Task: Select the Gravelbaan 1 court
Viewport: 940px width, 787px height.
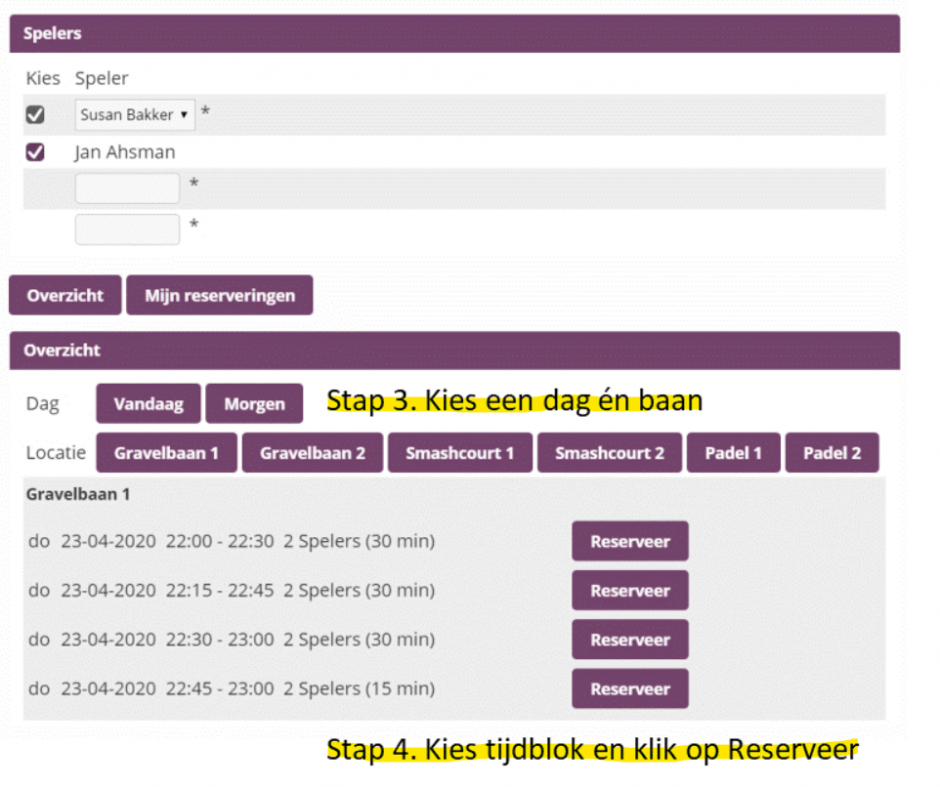Action: pos(166,452)
